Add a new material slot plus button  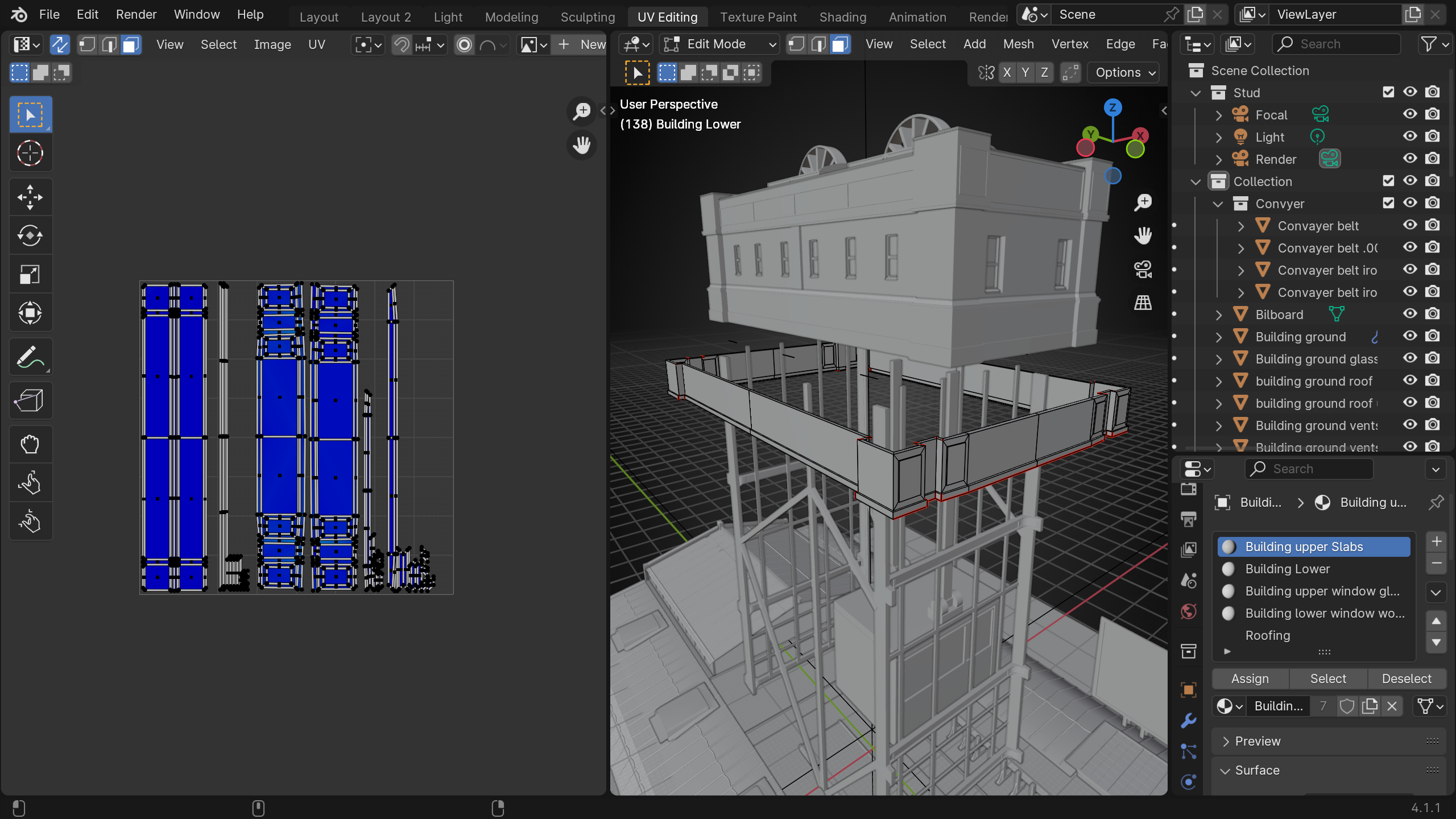pyautogui.click(x=1436, y=541)
